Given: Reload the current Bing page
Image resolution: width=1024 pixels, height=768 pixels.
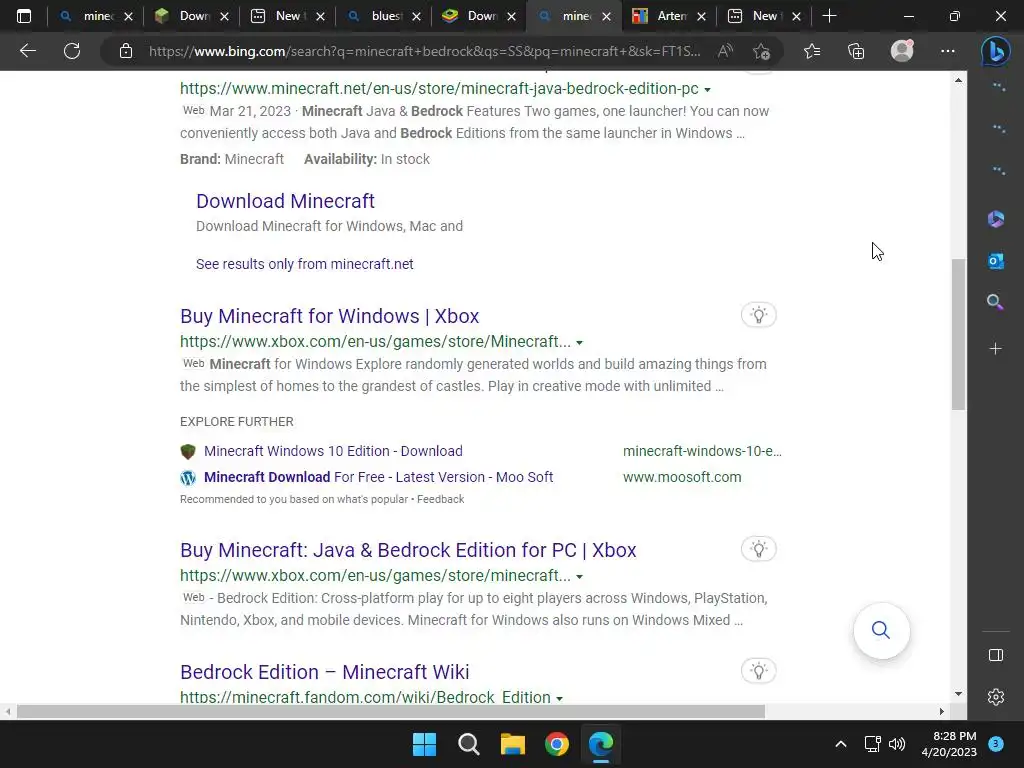Looking at the screenshot, I should [72, 51].
